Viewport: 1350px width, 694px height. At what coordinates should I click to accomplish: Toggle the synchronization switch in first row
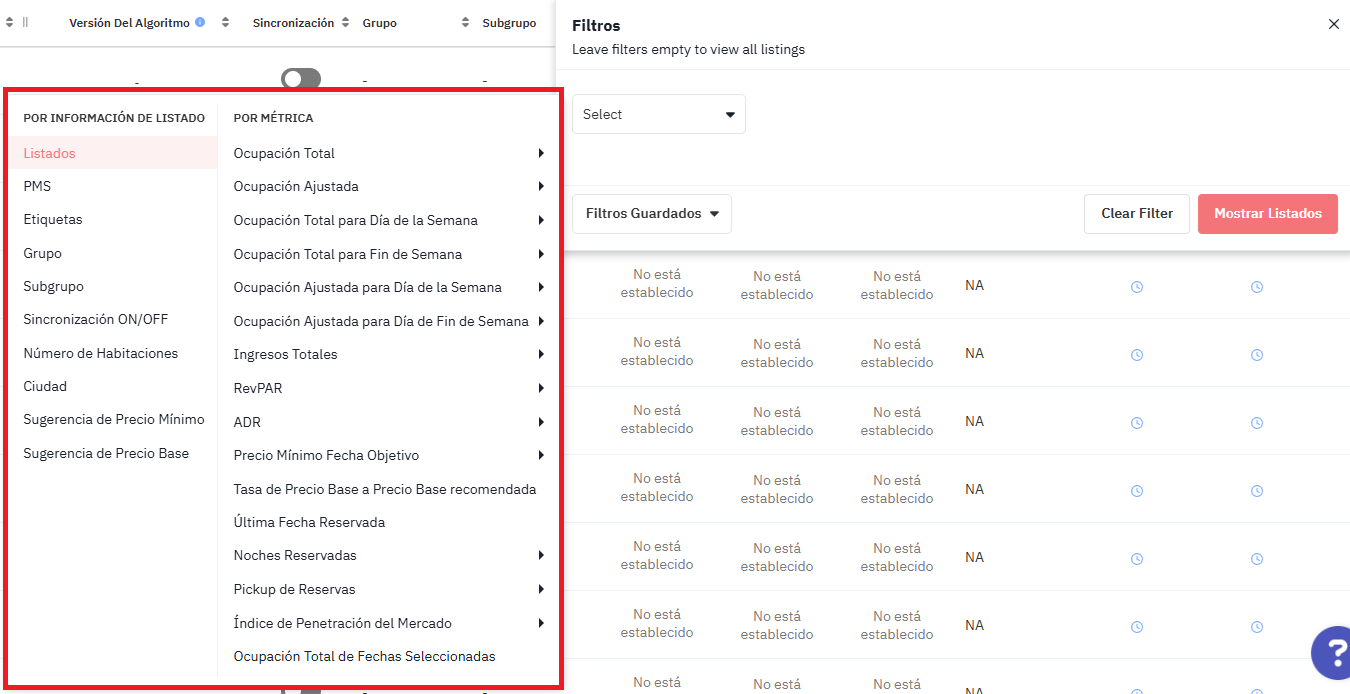coord(301,79)
